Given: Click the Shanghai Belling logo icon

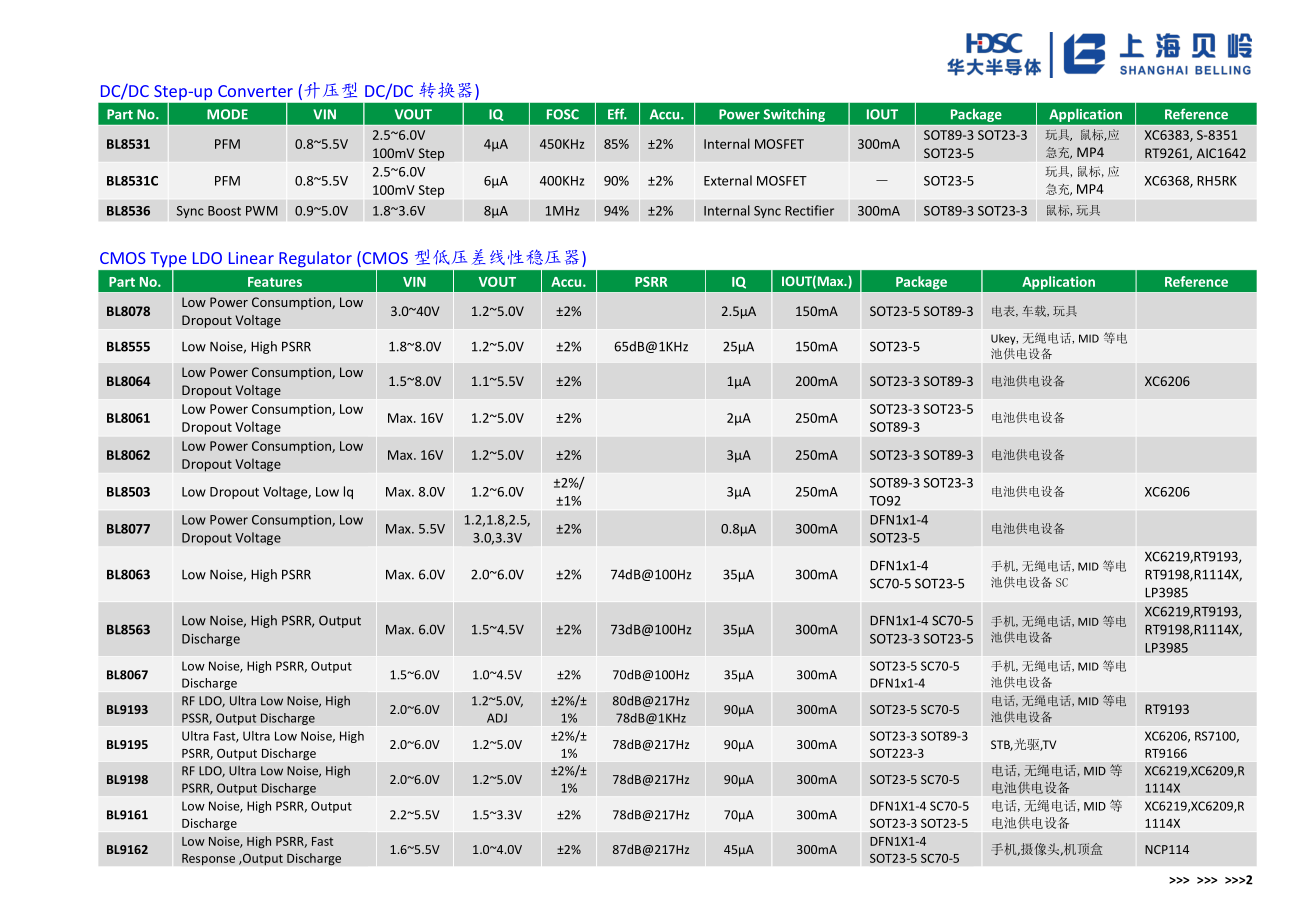Looking at the screenshot, I should tap(1084, 54).
